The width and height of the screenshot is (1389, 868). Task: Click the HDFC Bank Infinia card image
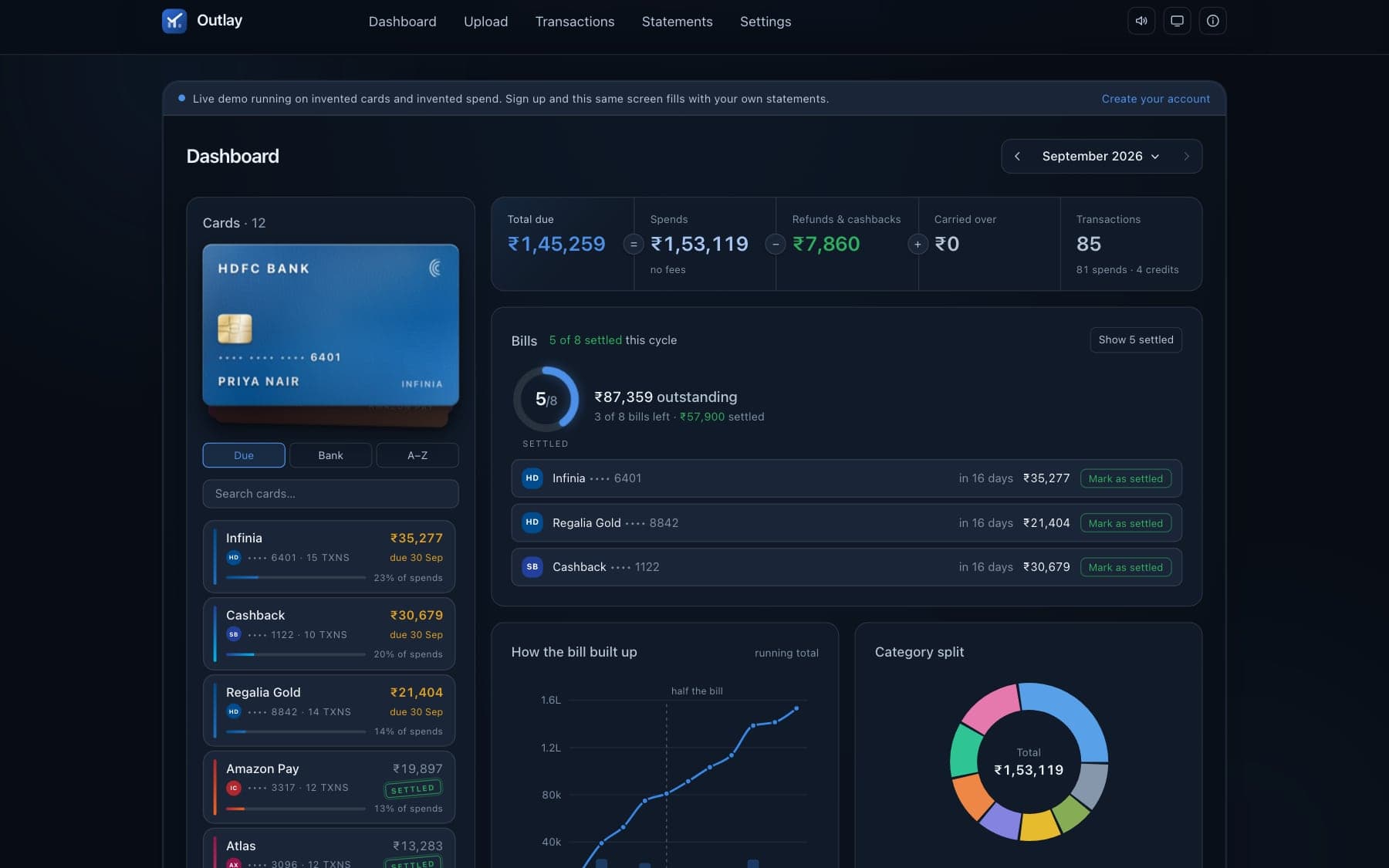pos(330,325)
